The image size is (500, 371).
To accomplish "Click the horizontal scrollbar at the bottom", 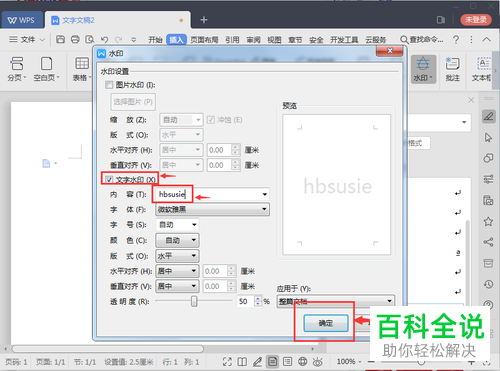I will (x=108, y=349).
